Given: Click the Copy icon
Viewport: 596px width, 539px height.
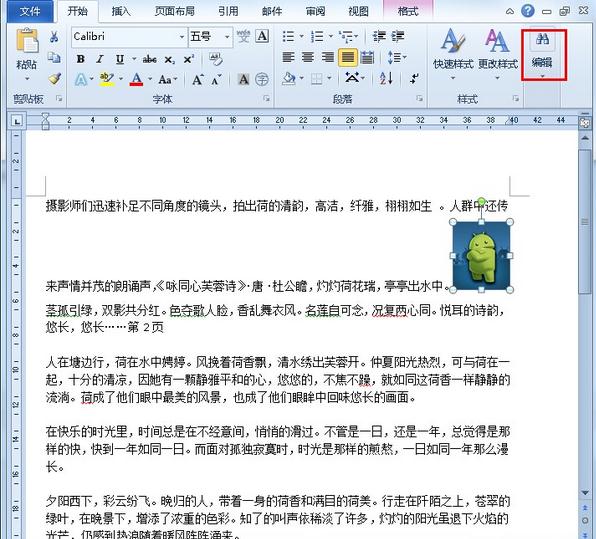Looking at the screenshot, I should point(54,57).
